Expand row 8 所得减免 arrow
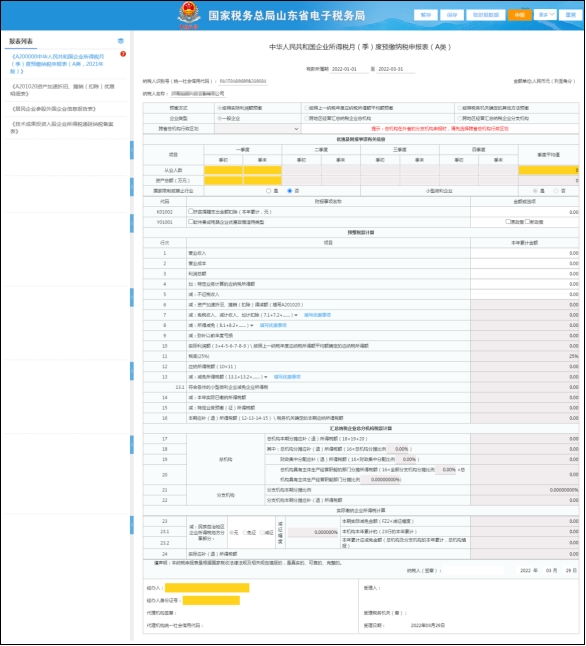 point(252,325)
